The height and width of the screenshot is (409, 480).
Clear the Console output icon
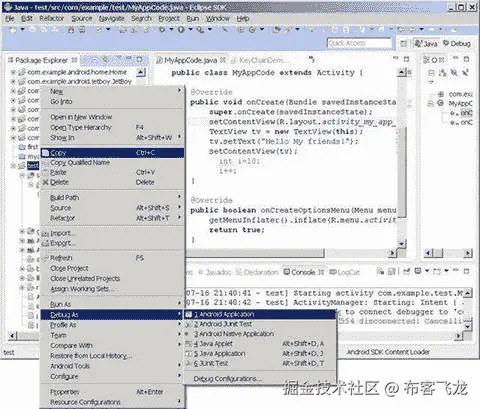point(380,272)
